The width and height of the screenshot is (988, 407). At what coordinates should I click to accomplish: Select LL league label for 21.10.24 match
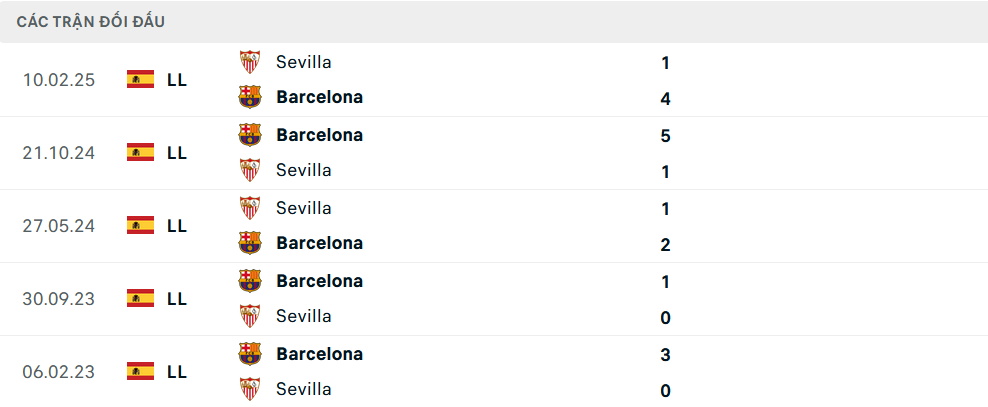[x=177, y=153]
